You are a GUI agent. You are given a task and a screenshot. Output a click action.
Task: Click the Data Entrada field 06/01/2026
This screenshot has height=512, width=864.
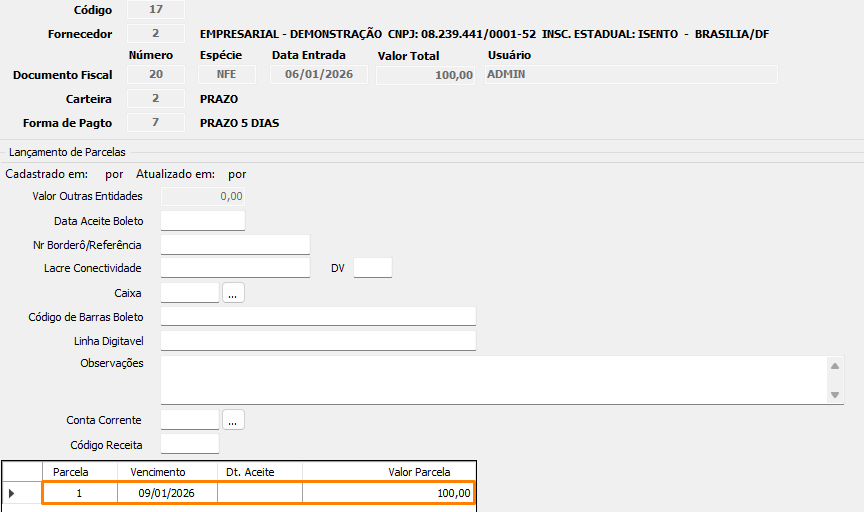318,74
